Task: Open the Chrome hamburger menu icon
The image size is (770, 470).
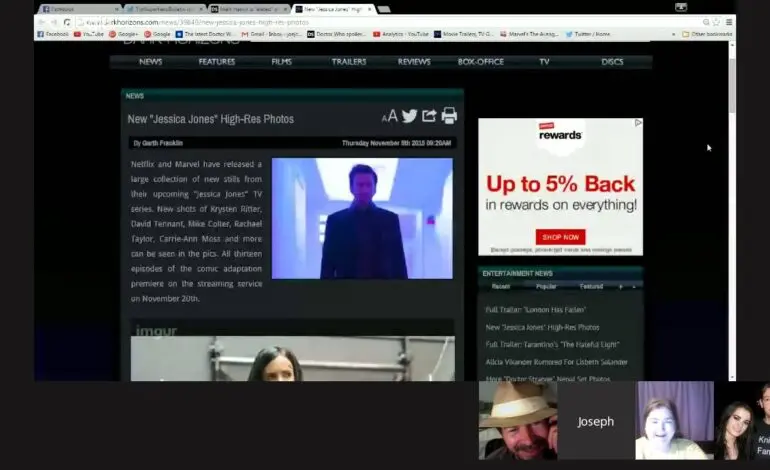Action: coord(729,22)
